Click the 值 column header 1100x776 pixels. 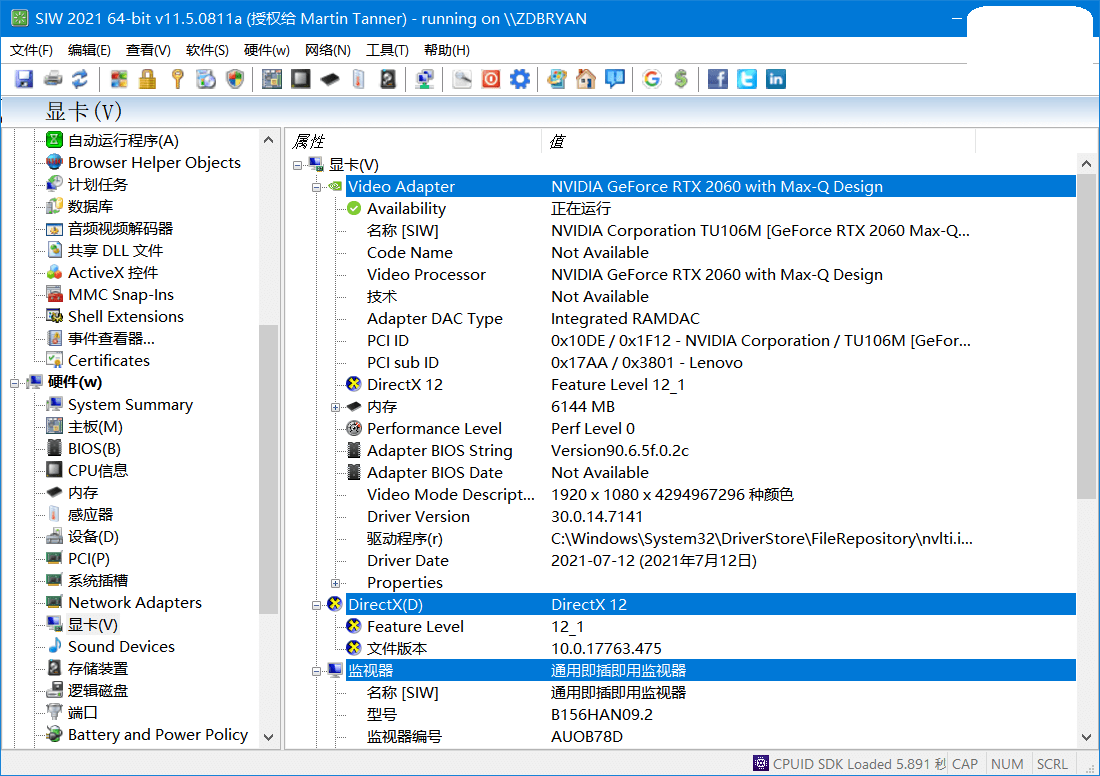(758, 142)
